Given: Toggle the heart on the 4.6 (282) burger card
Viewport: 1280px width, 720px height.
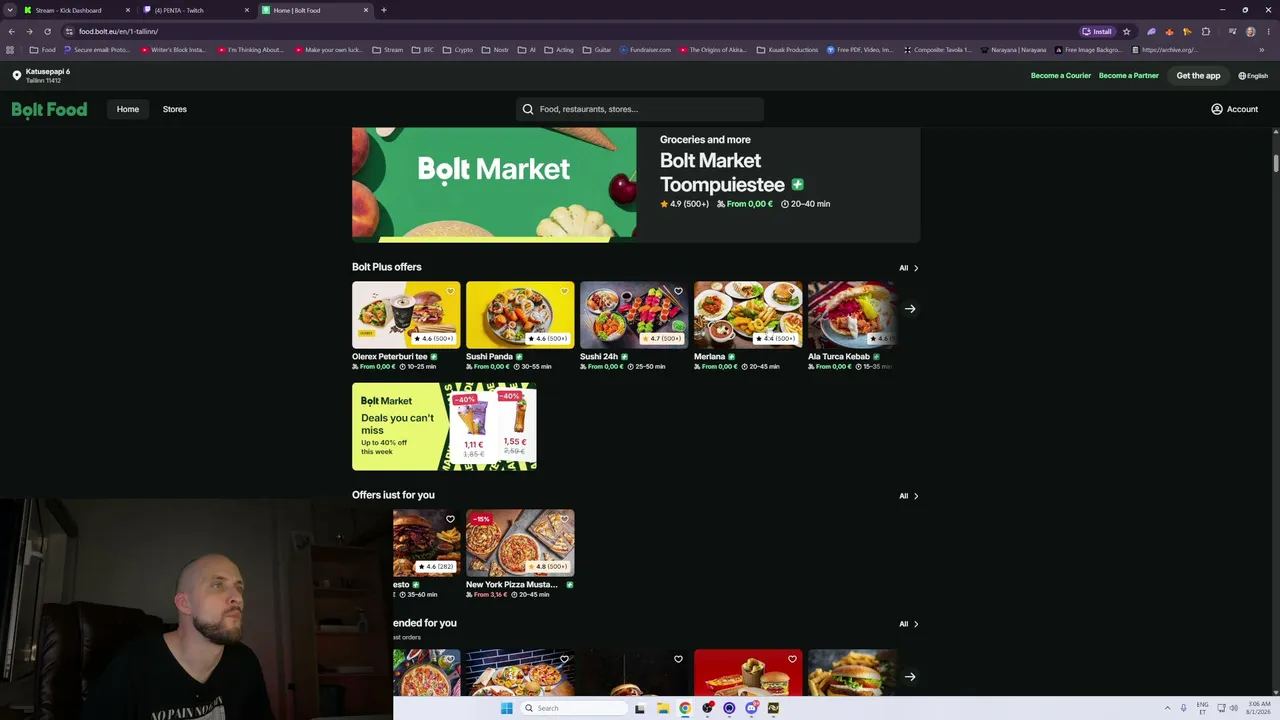Looking at the screenshot, I should (x=450, y=520).
